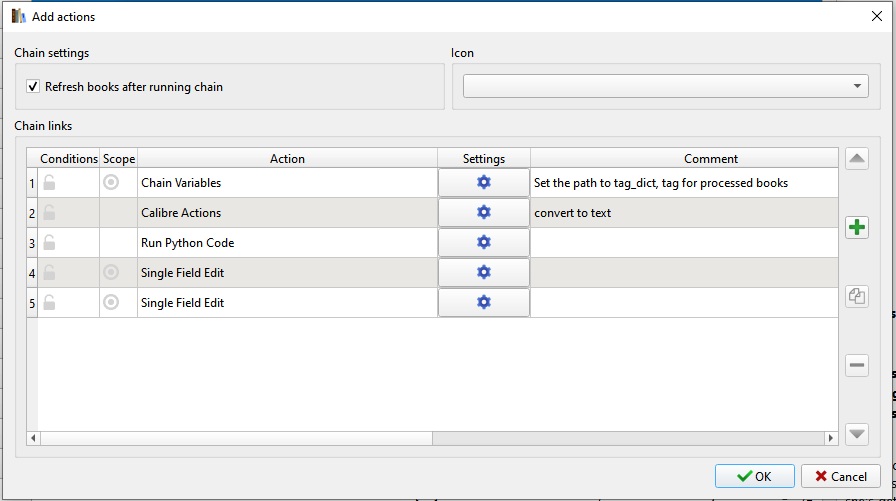The height and width of the screenshot is (501, 896).
Task: Click scope button for Chain Variables row
Action: pyautogui.click(x=111, y=183)
